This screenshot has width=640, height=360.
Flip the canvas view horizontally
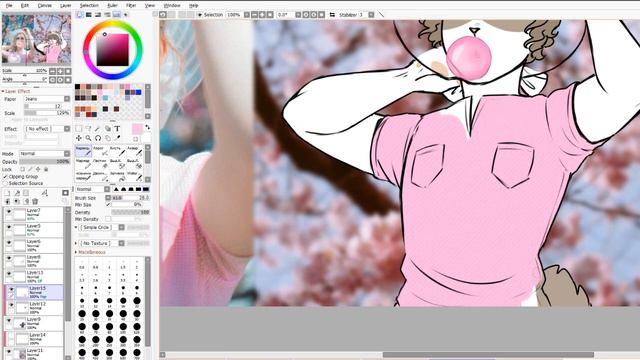[x=332, y=15]
